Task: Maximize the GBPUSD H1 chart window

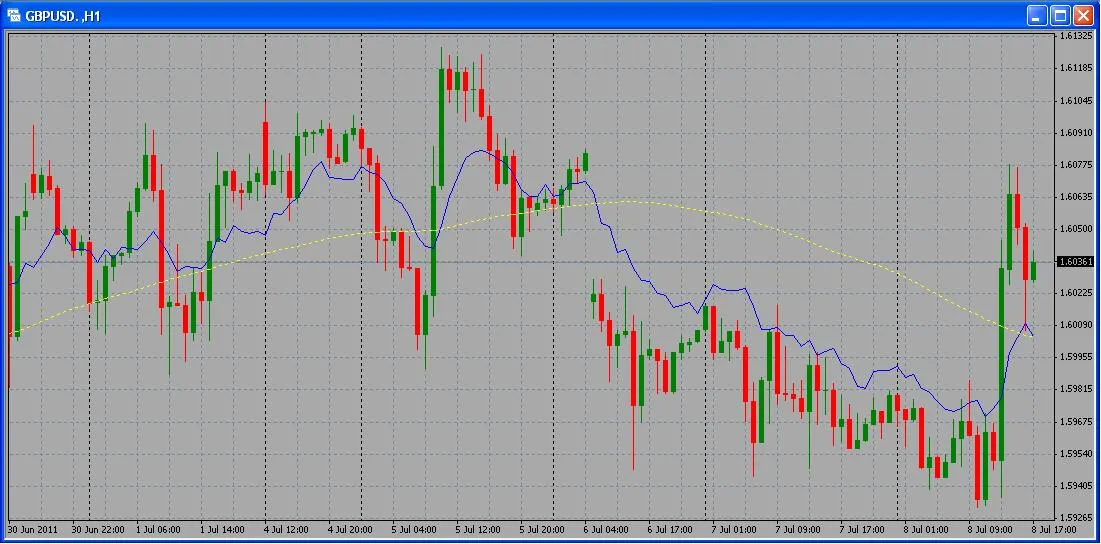Action: click(x=1061, y=15)
